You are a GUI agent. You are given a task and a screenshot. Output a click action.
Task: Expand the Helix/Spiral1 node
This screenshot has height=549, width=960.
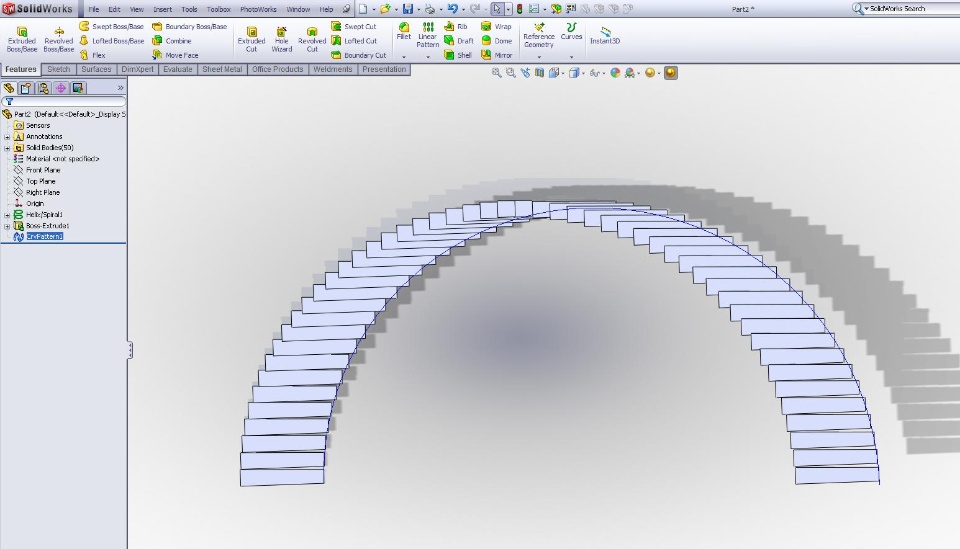coord(7,215)
